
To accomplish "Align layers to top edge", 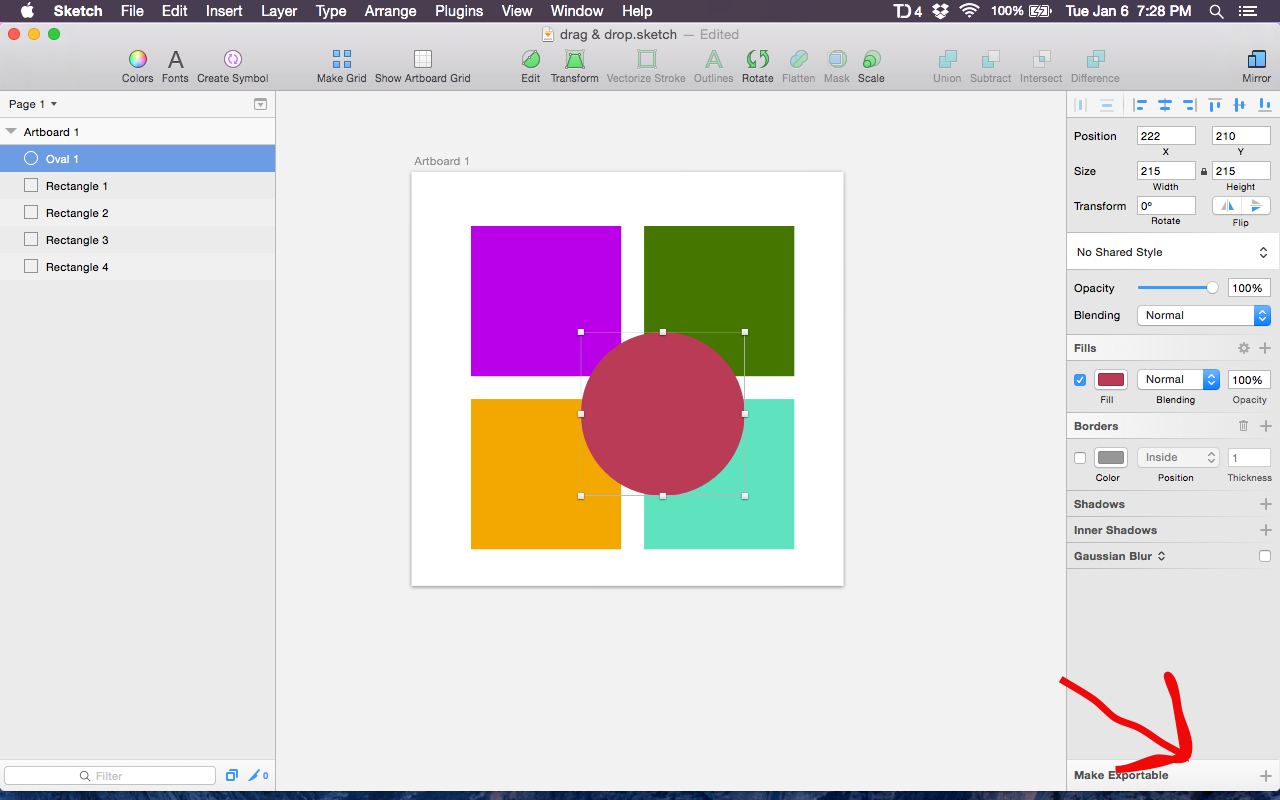I will [1215, 104].
